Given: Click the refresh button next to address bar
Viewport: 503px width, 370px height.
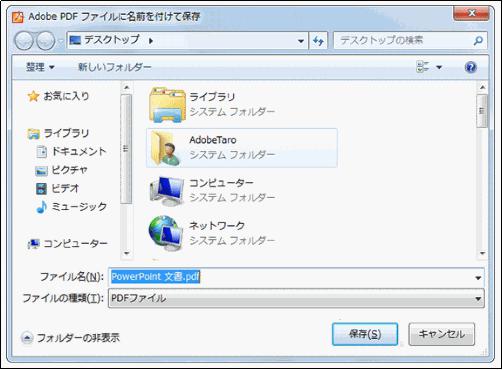Looking at the screenshot, I should (318, 41).
